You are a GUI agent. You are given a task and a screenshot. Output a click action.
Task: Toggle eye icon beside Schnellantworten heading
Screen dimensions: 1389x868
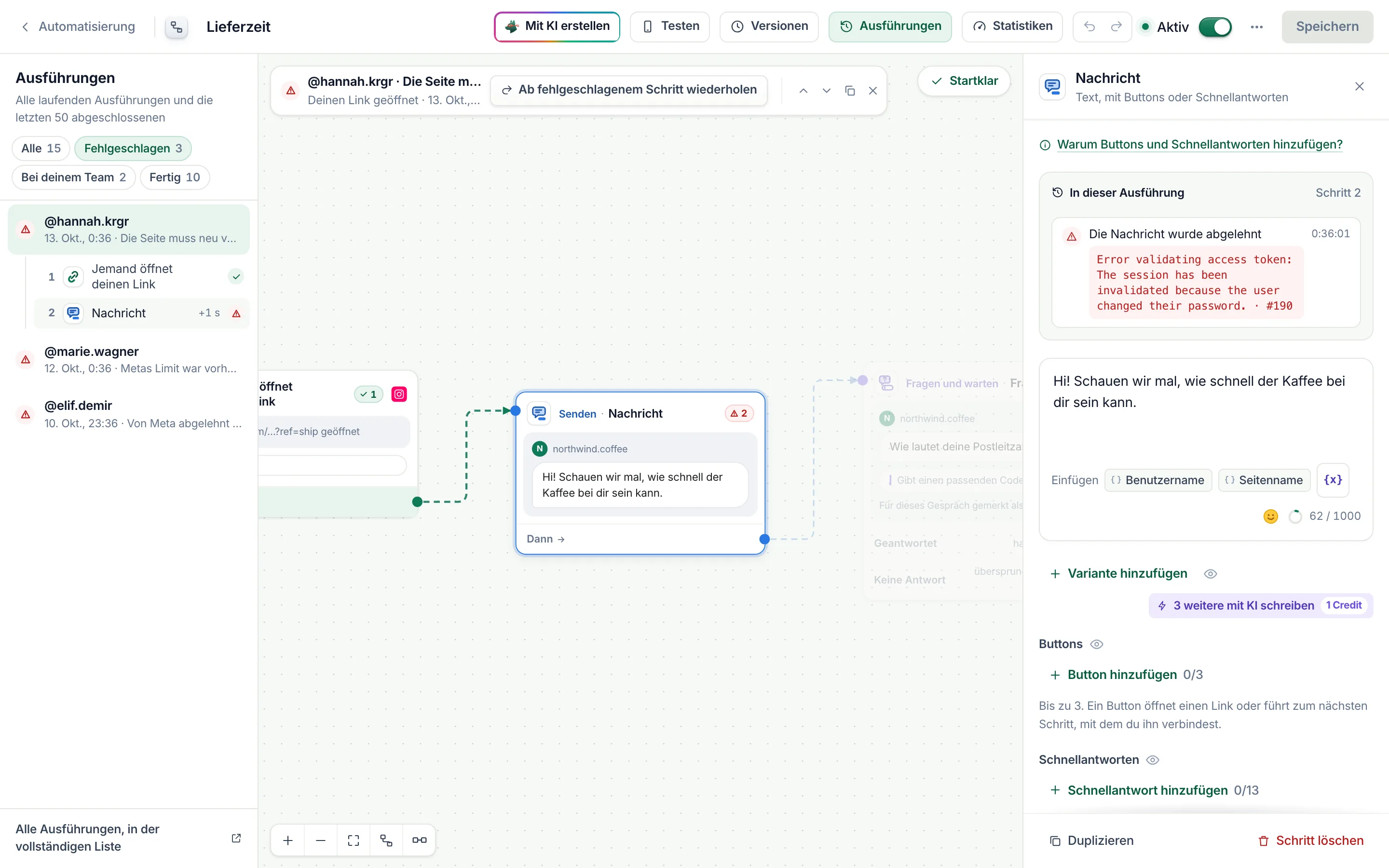point(1153,760)
